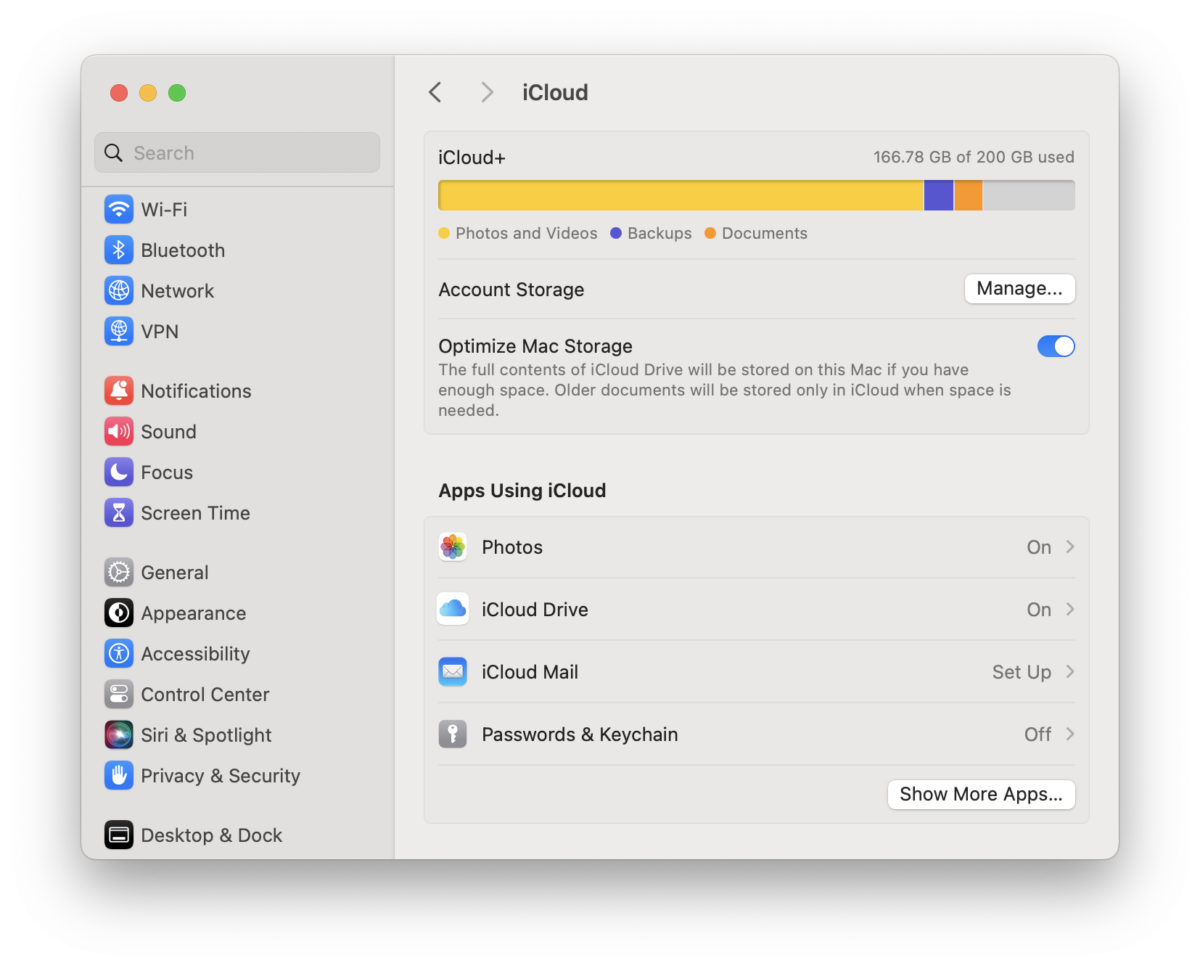Open Desktop & Dock settings
1200x966 pixels.
pyautogui.click(x=118, y=835)
